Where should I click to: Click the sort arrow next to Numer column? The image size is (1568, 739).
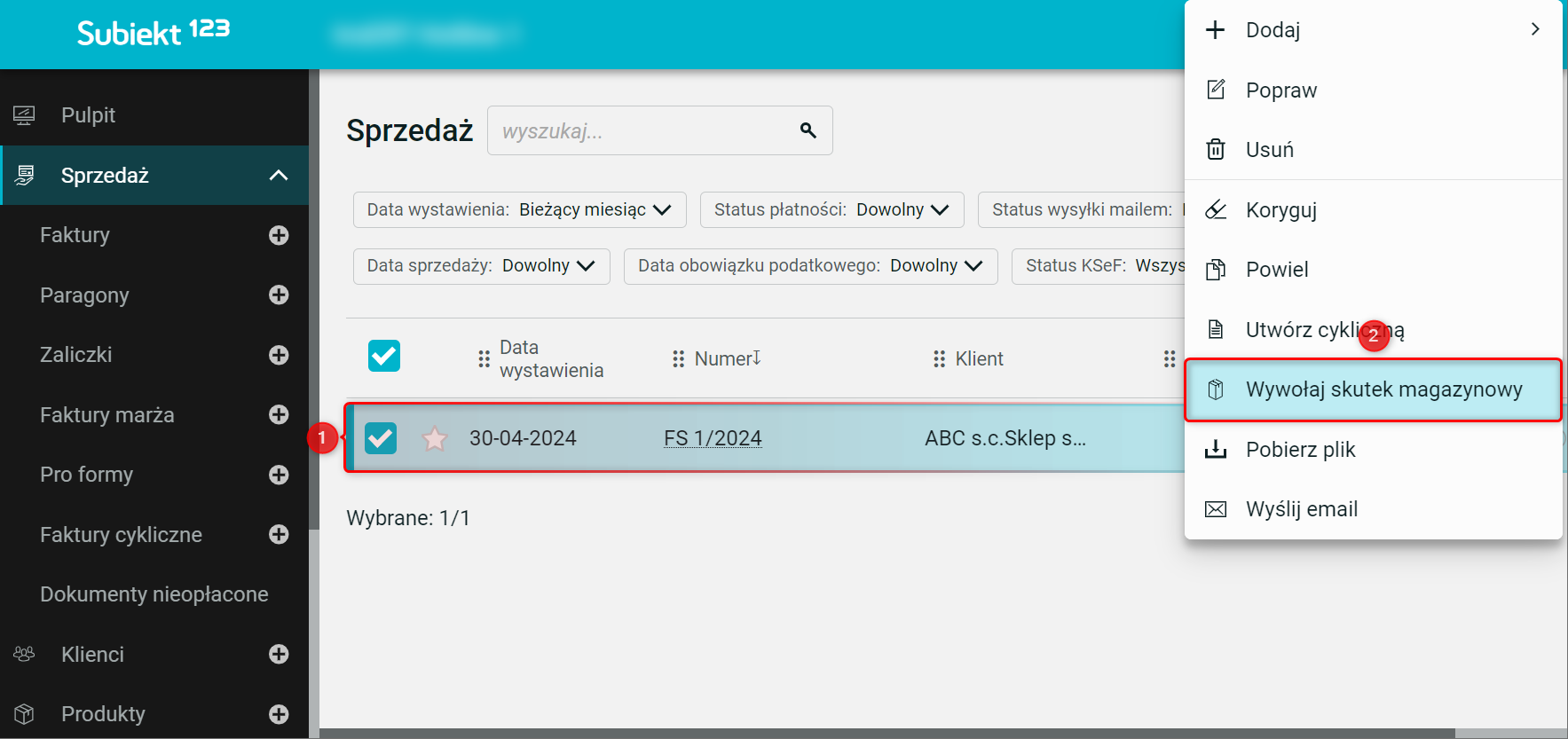(757, 358)
